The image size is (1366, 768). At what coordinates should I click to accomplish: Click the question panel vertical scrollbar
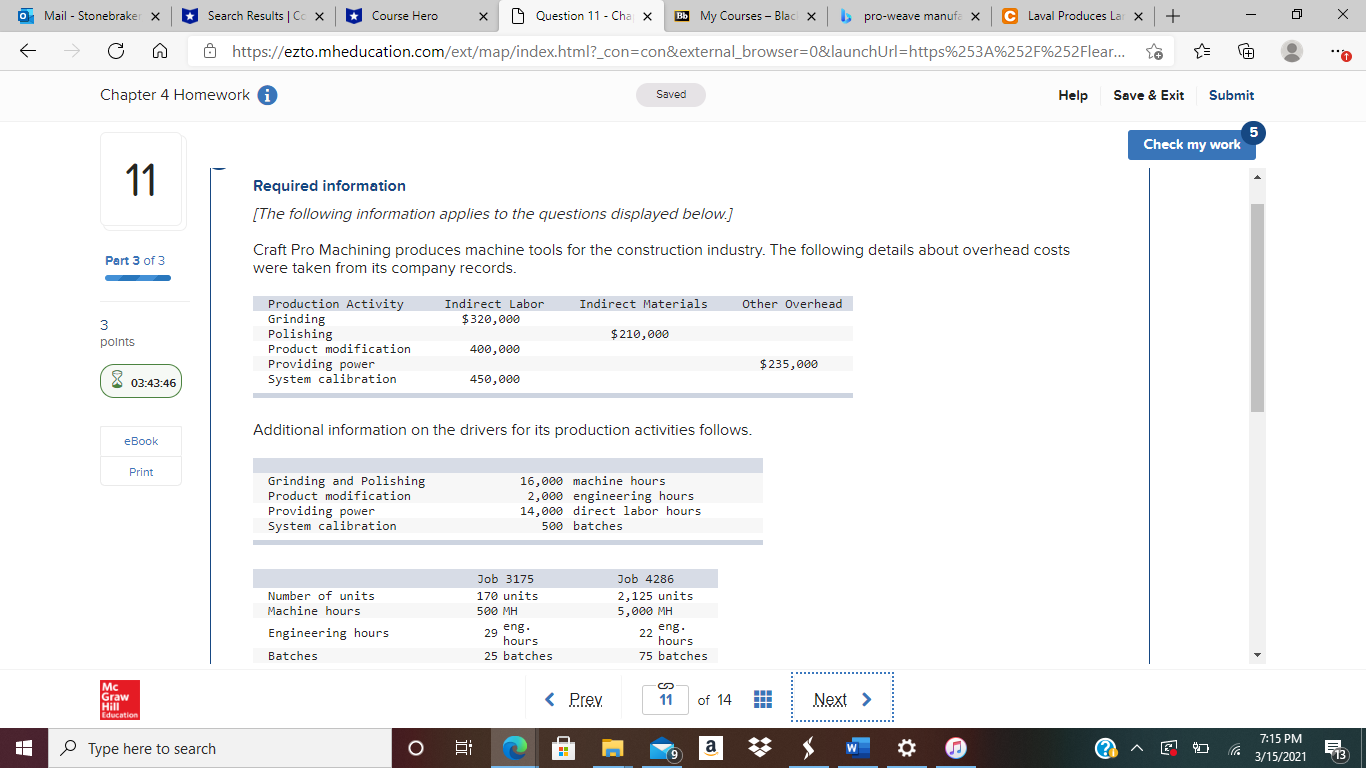(x=1258, y=308)
